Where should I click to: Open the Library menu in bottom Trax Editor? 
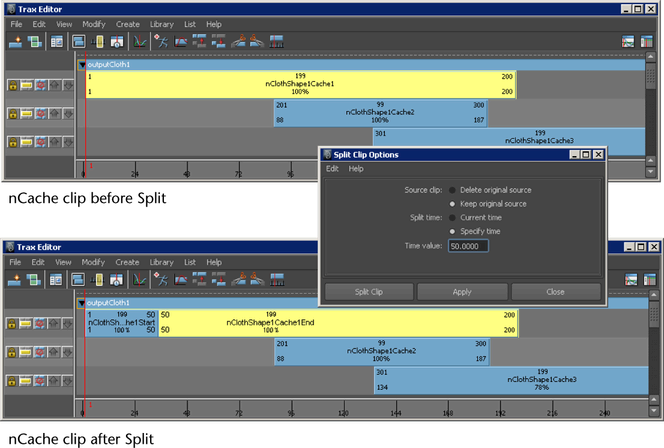click(x=161, y=262)
